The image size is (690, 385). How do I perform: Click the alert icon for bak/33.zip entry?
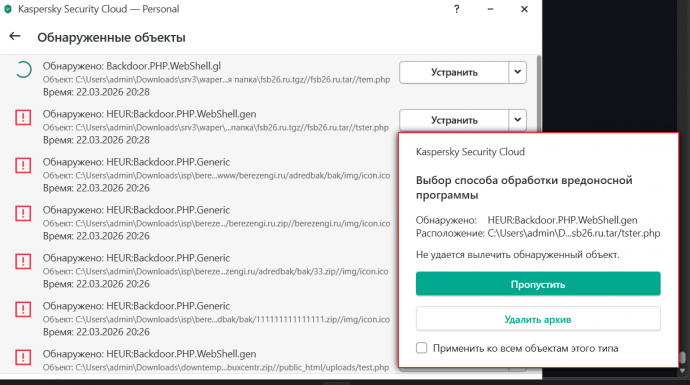[23, 261]
